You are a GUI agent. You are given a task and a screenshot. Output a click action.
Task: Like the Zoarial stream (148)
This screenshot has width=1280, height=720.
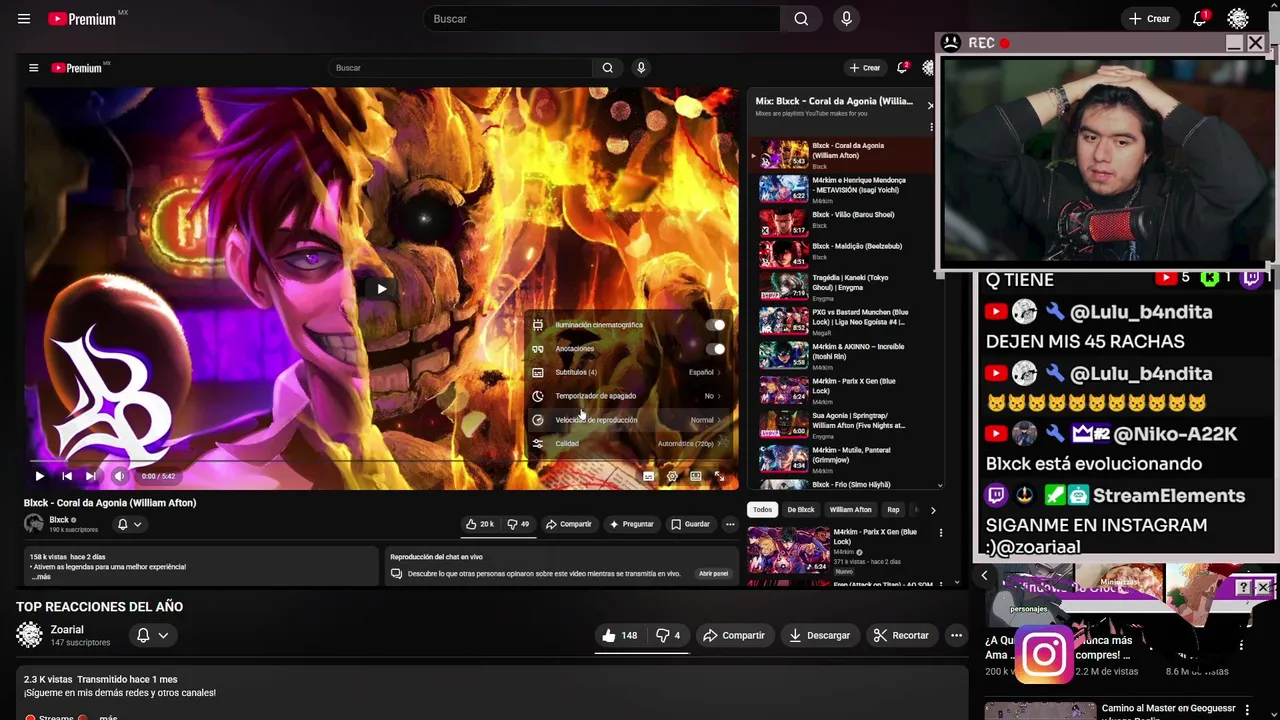point(620,635)
